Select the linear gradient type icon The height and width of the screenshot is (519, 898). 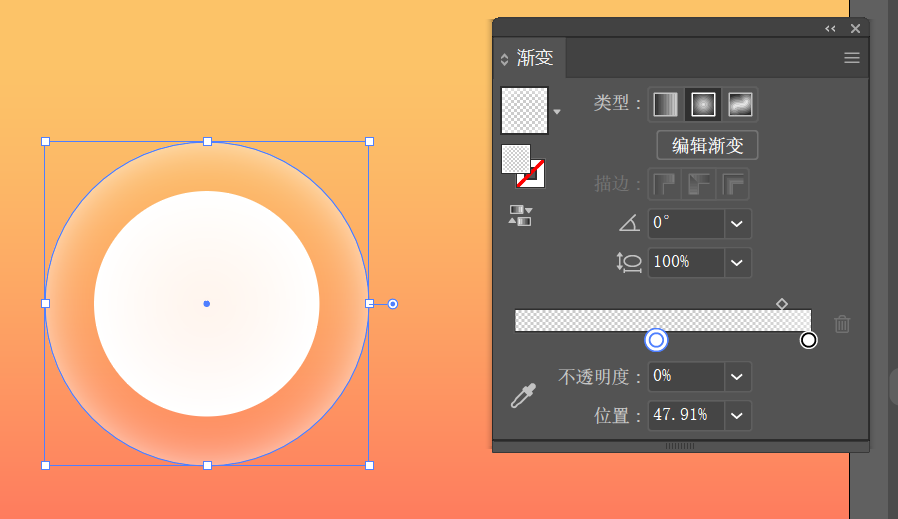665,104
